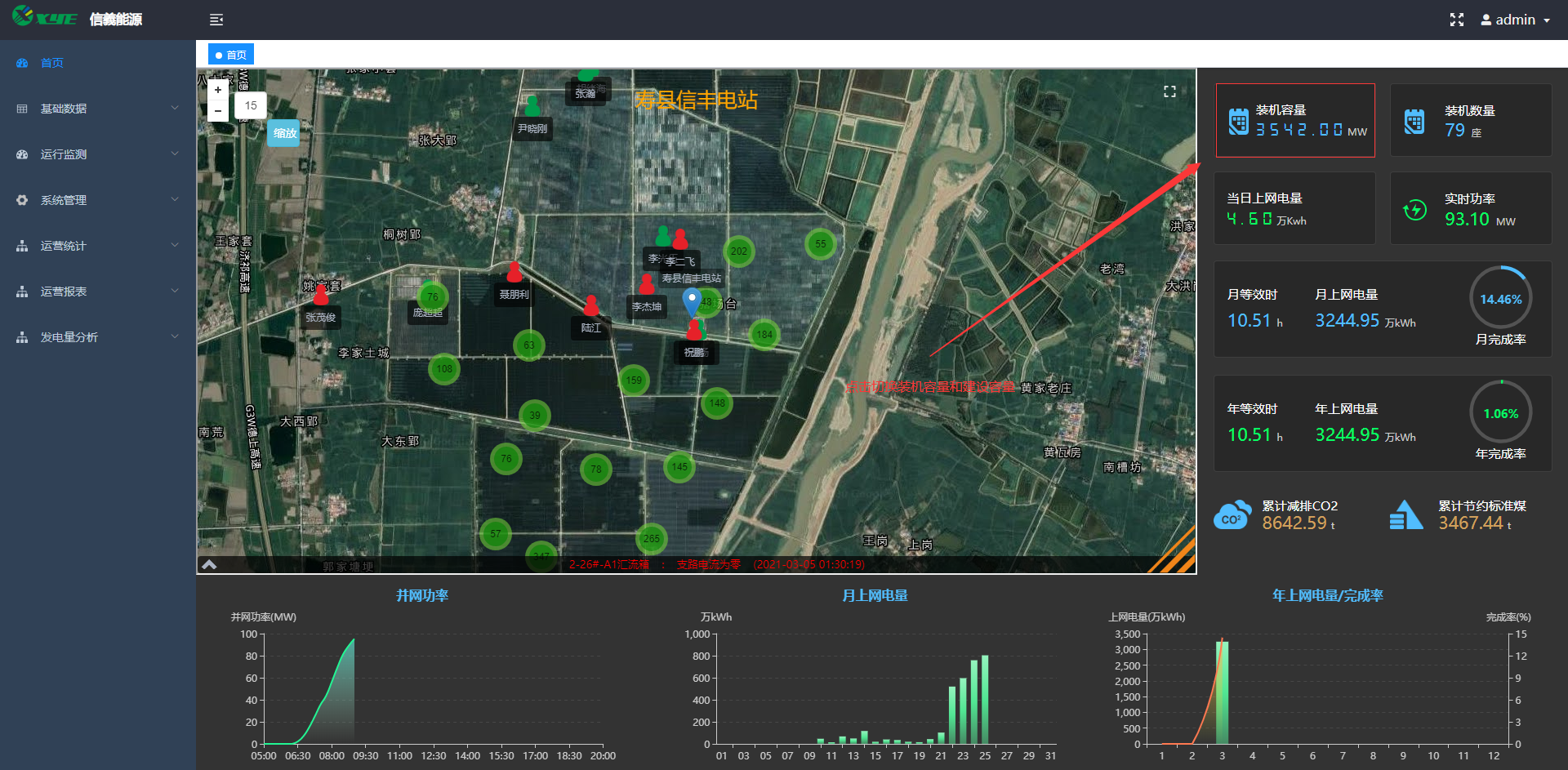1568x770 pixels.
Task: Click the green cluster marker 108
Action: coord(444,369)
